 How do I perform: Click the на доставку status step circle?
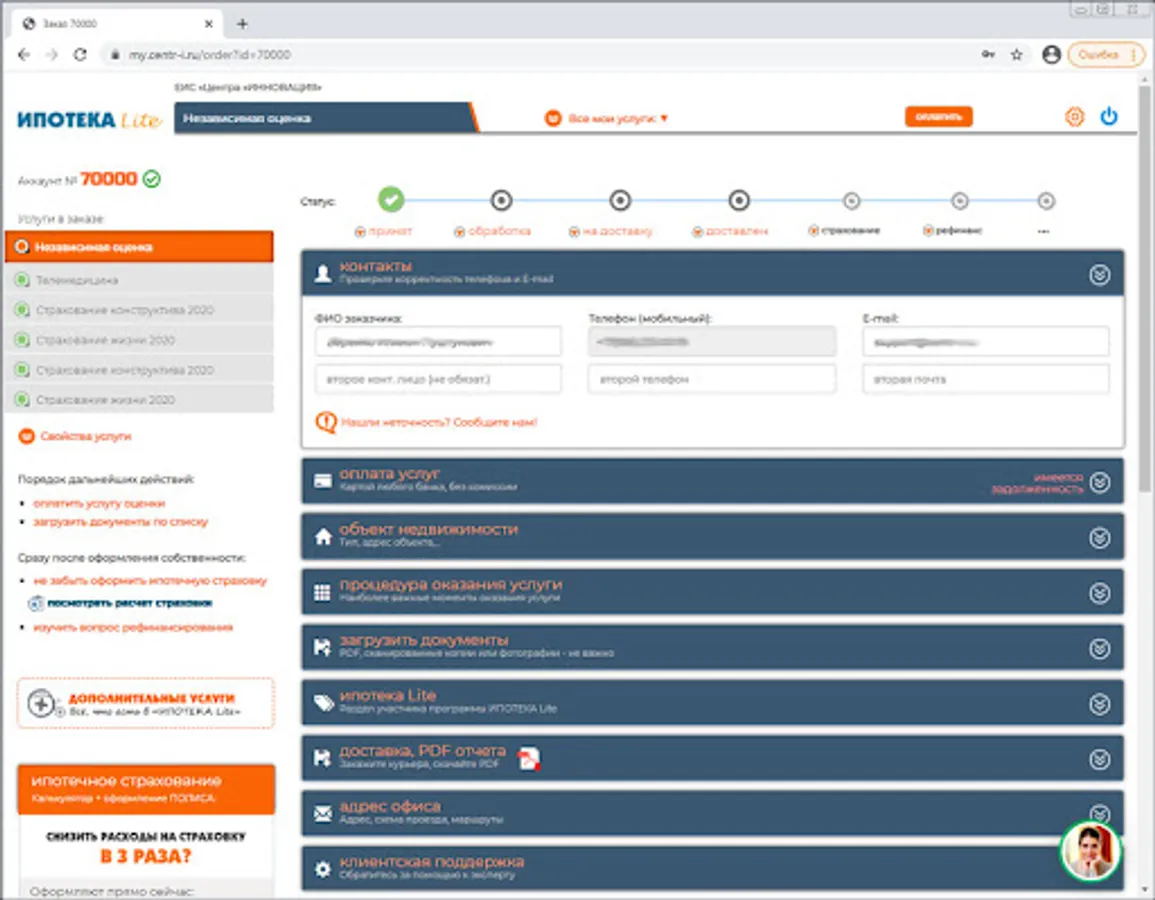tap(620, 200)
